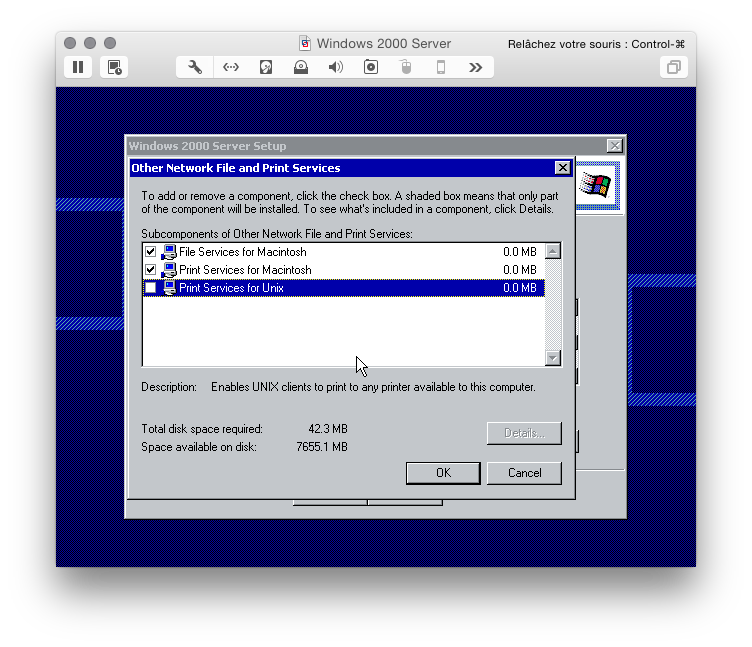752x647 pixels.
Task: Uncheck File Services for Macintosh
Action: [151, 252]
